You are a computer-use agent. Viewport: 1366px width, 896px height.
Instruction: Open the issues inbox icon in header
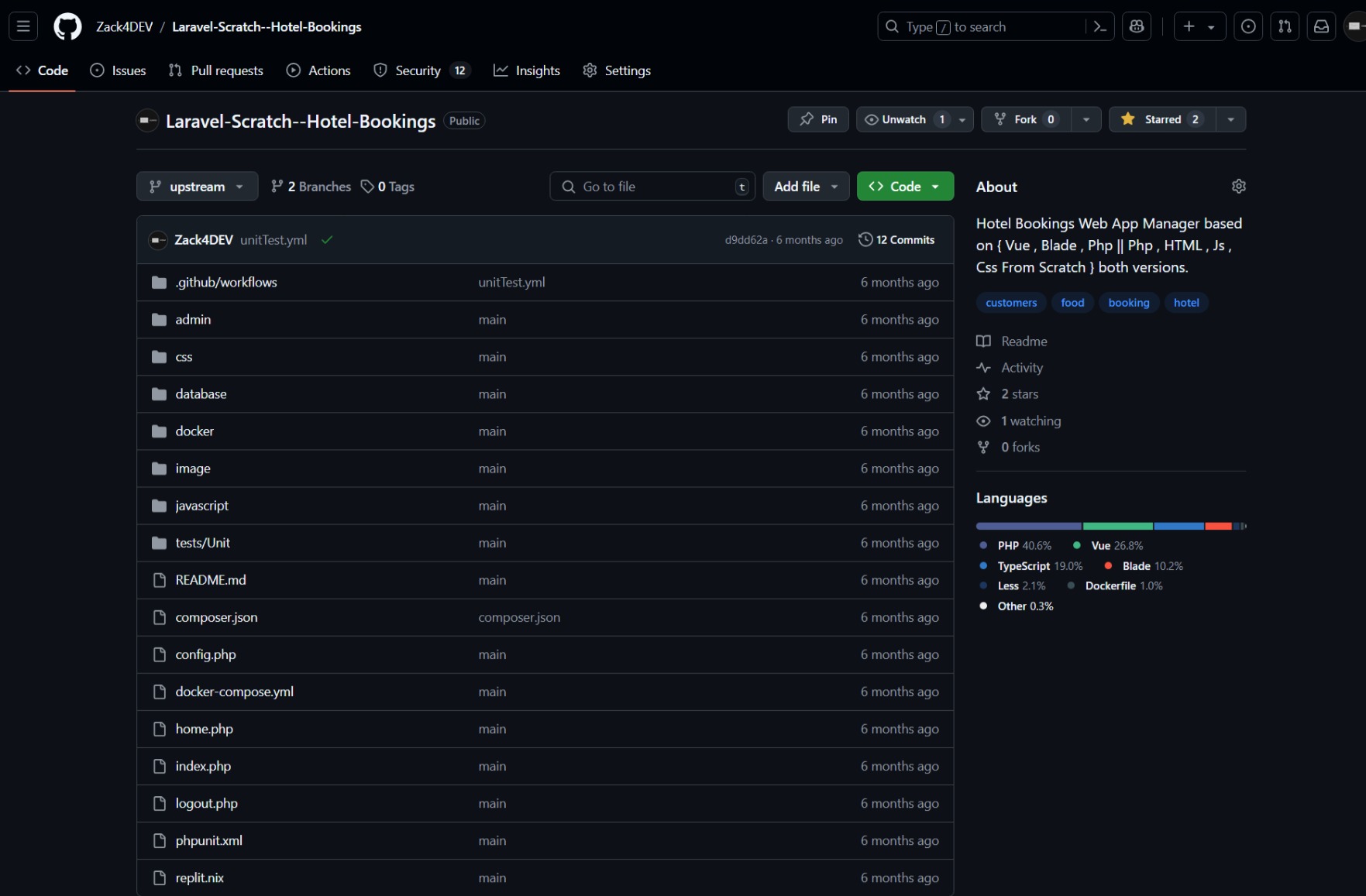coord(1248,26)
